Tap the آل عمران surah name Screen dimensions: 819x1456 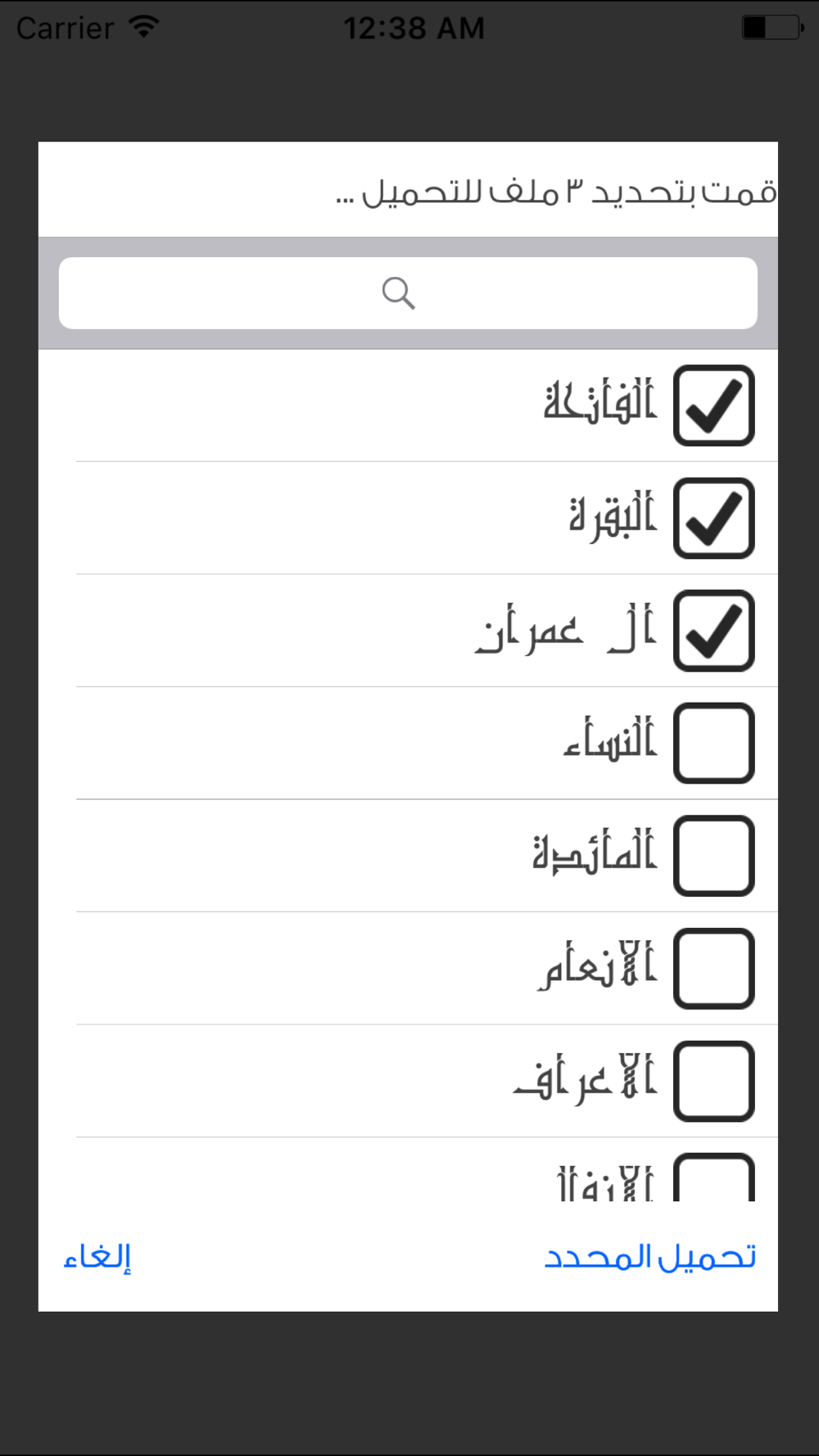[x=565, y=631]
